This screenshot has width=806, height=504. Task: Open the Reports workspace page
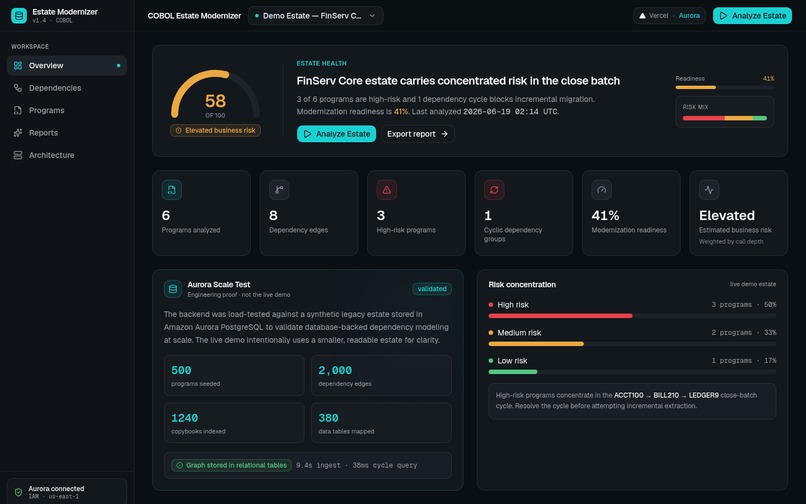[67, 133]
